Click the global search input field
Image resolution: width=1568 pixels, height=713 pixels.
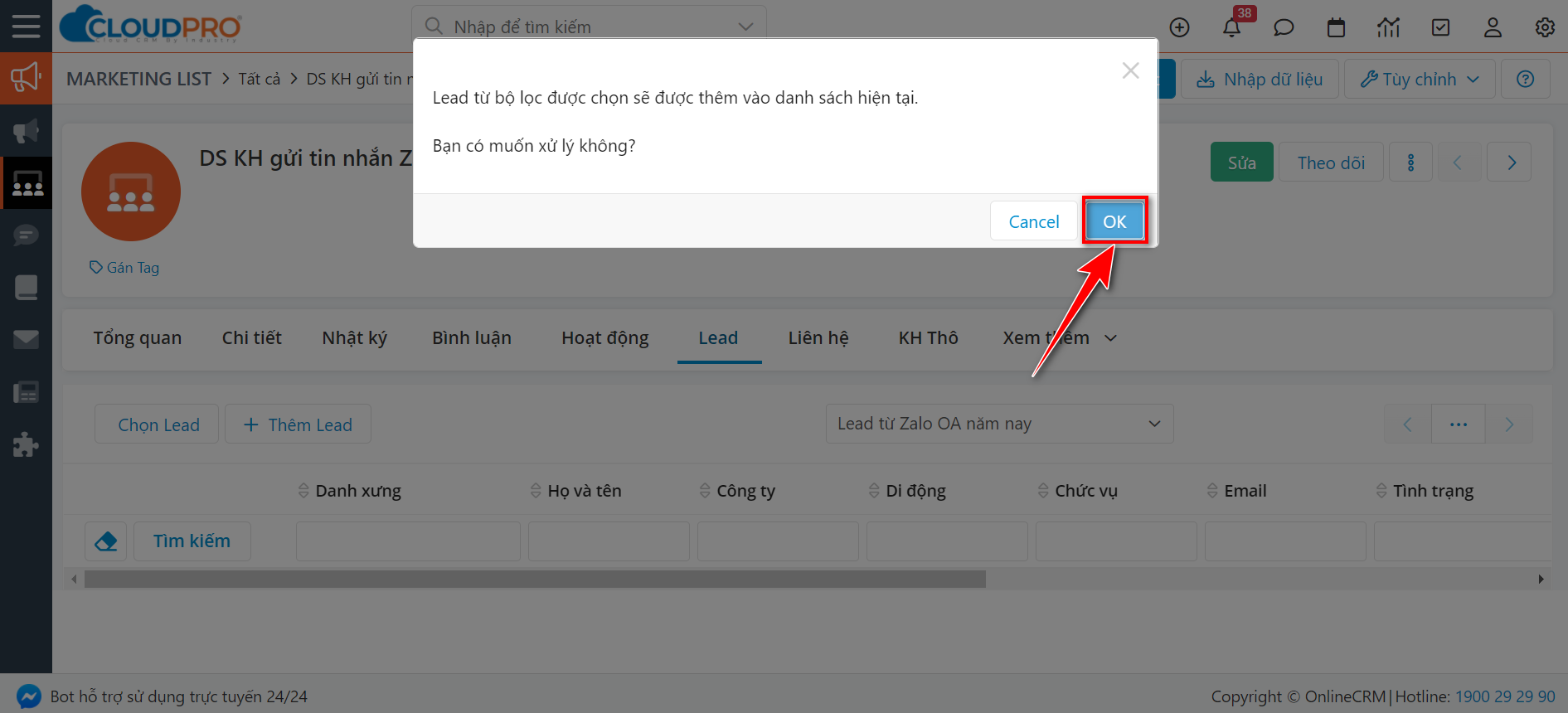[x=589, y=27]
